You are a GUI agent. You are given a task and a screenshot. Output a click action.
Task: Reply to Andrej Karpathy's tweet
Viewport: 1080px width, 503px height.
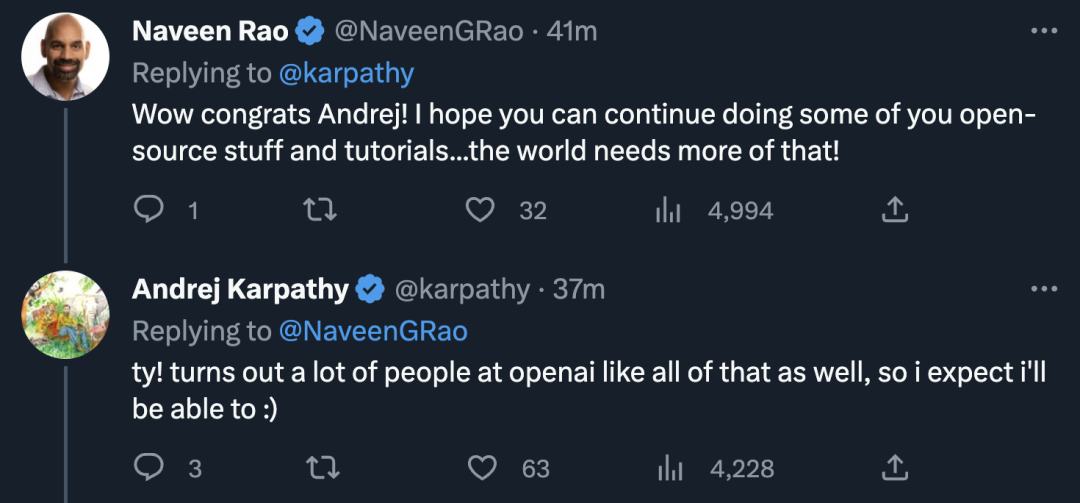pos(149,467)
